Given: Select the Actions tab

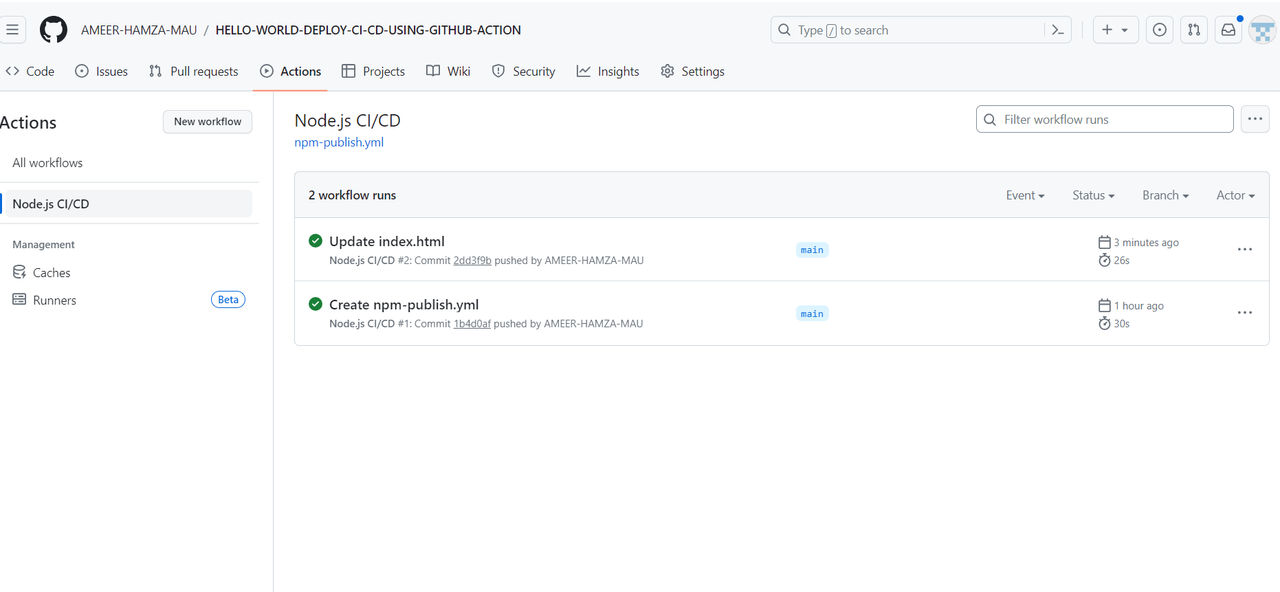Looking at the screenshot, I should [291, 71].
